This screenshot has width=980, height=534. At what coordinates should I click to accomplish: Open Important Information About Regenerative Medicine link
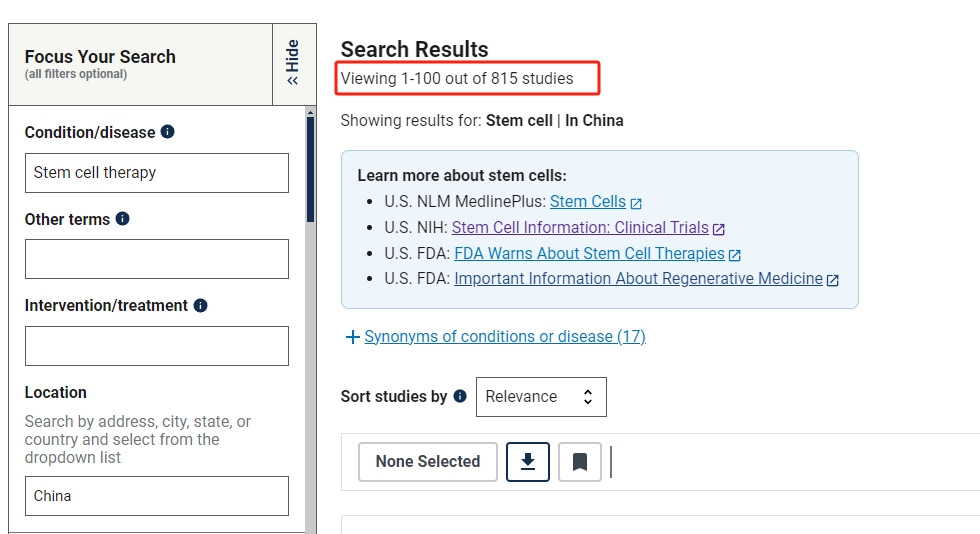pos(638,279)
